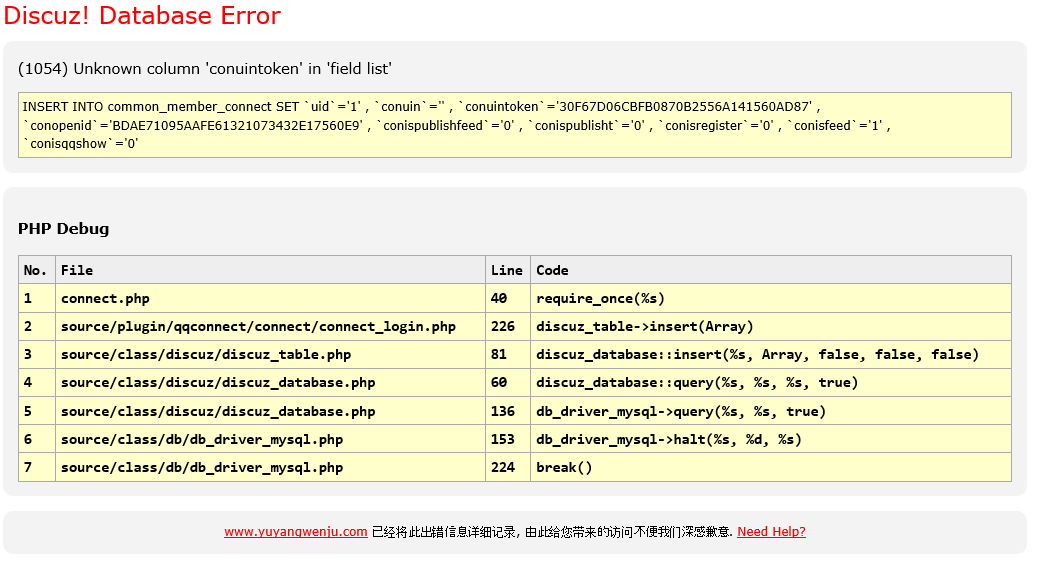The width and height of the screenshot is (1057, 581).
Task: Click row number 1 cell
Action: coord(37,299)
